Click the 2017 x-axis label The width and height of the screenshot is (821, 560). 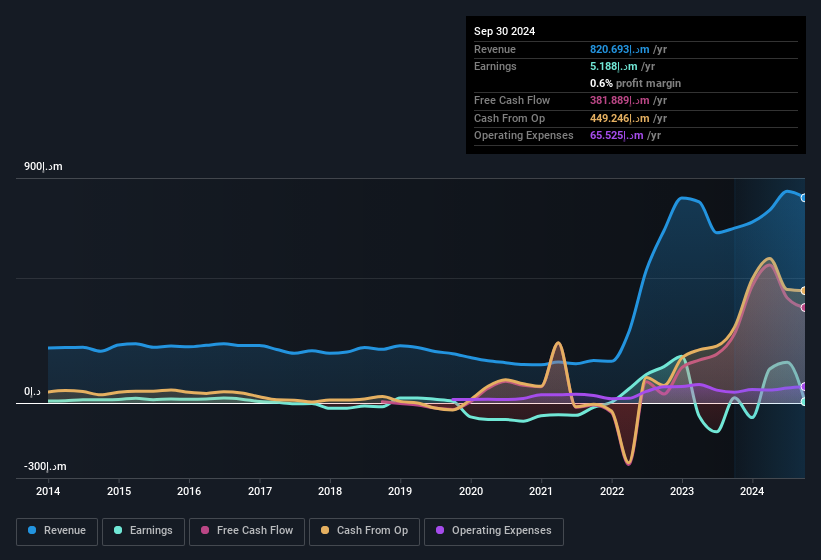[x=260, y=491]
